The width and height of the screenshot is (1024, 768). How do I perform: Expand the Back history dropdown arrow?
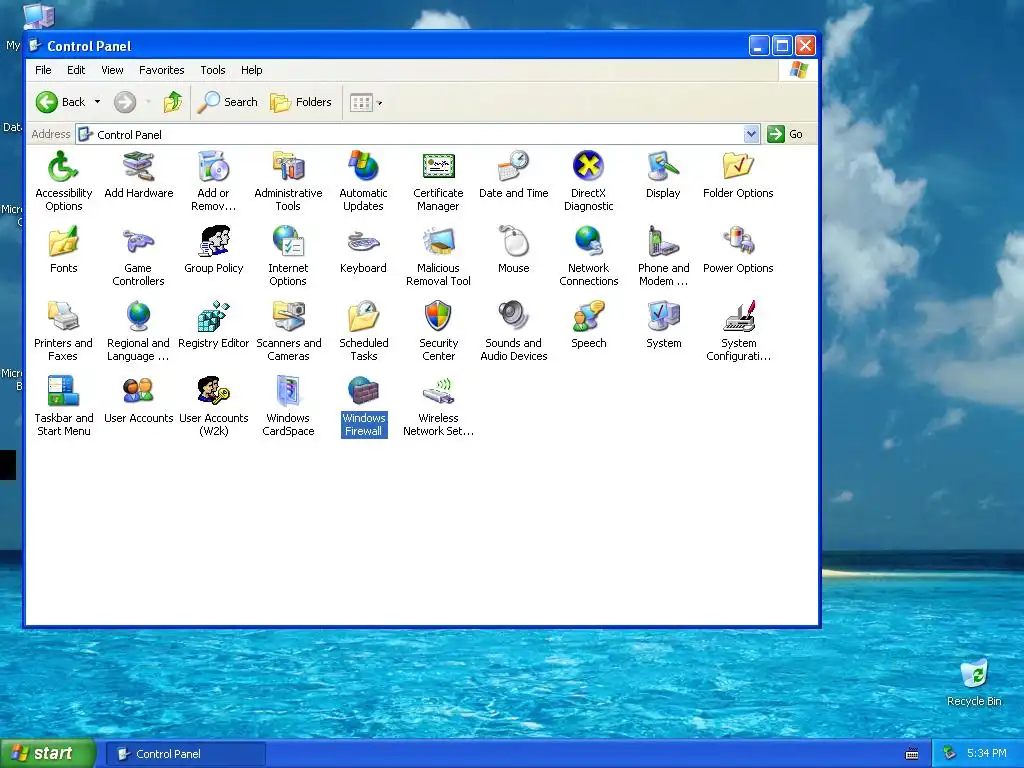(x=97, y=102)
